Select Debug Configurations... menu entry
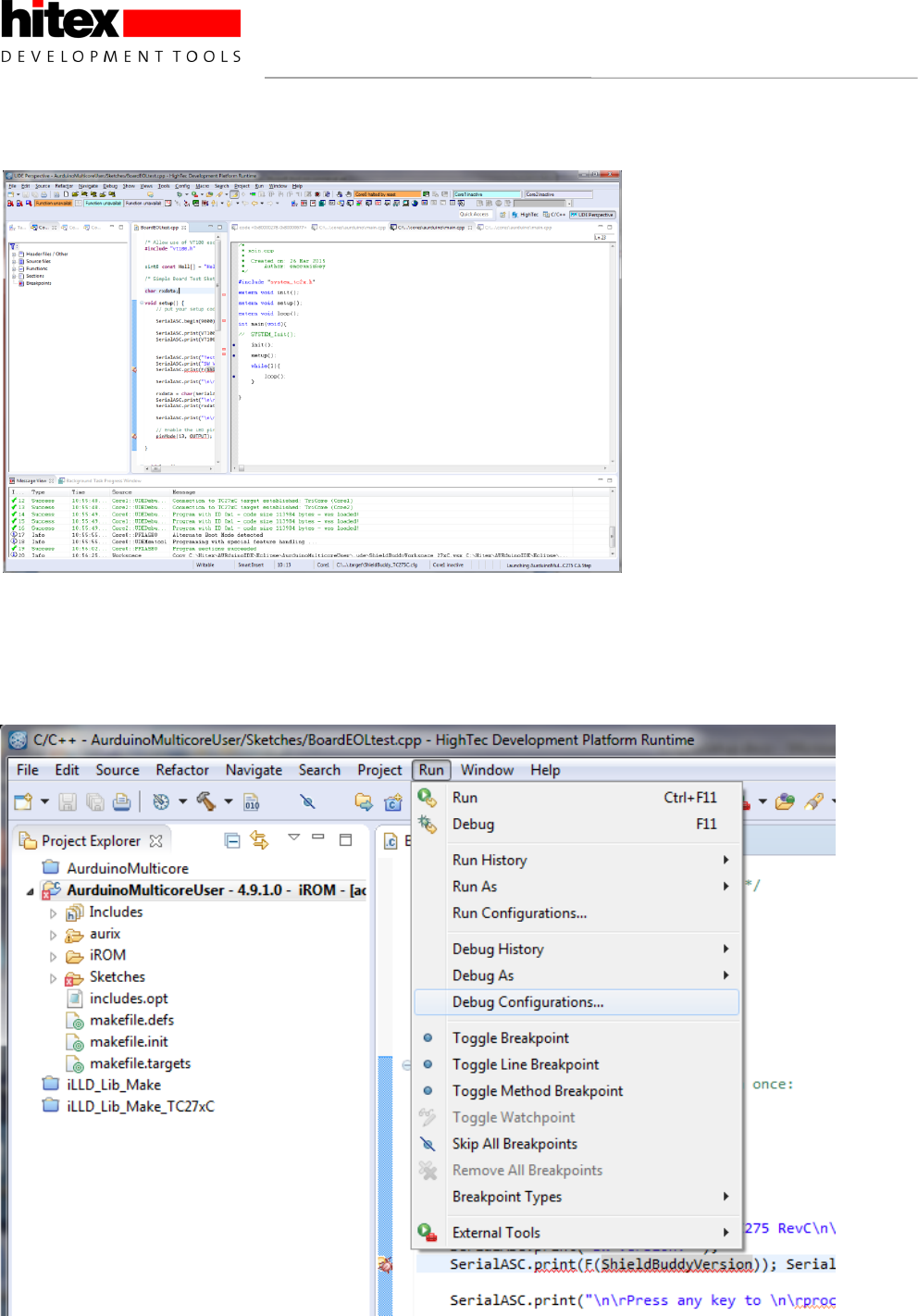The width and height of the screenshot is (918, 1316). [x=577, y=1002]
